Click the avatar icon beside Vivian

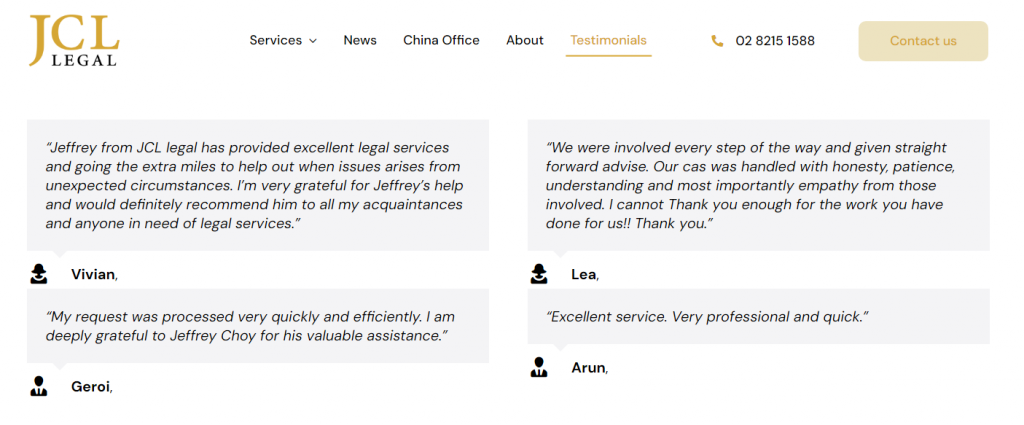pyautogui.click(x=39, y=274)
